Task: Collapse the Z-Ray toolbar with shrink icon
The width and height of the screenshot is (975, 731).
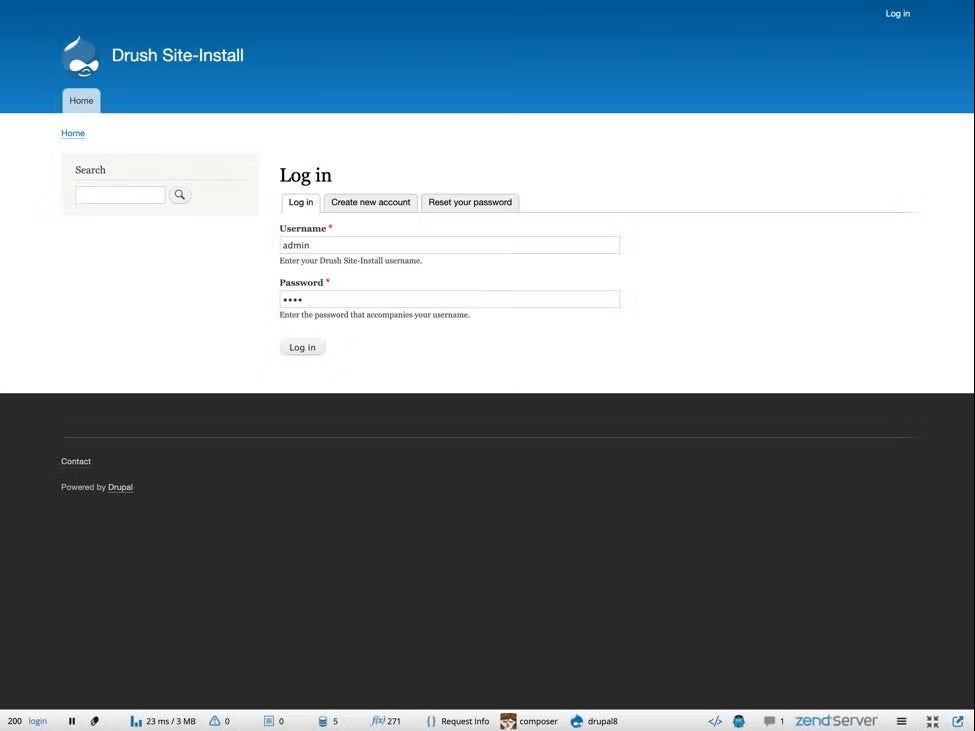Action: click(x=932, y=721)
